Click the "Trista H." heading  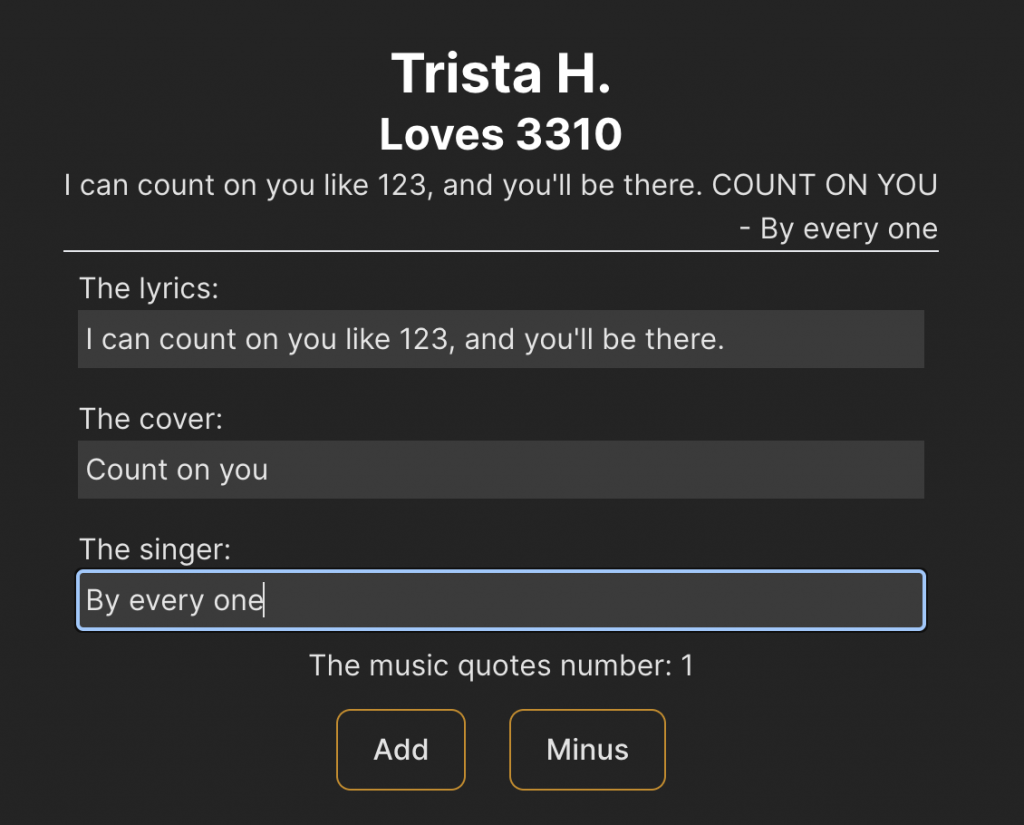501,73
